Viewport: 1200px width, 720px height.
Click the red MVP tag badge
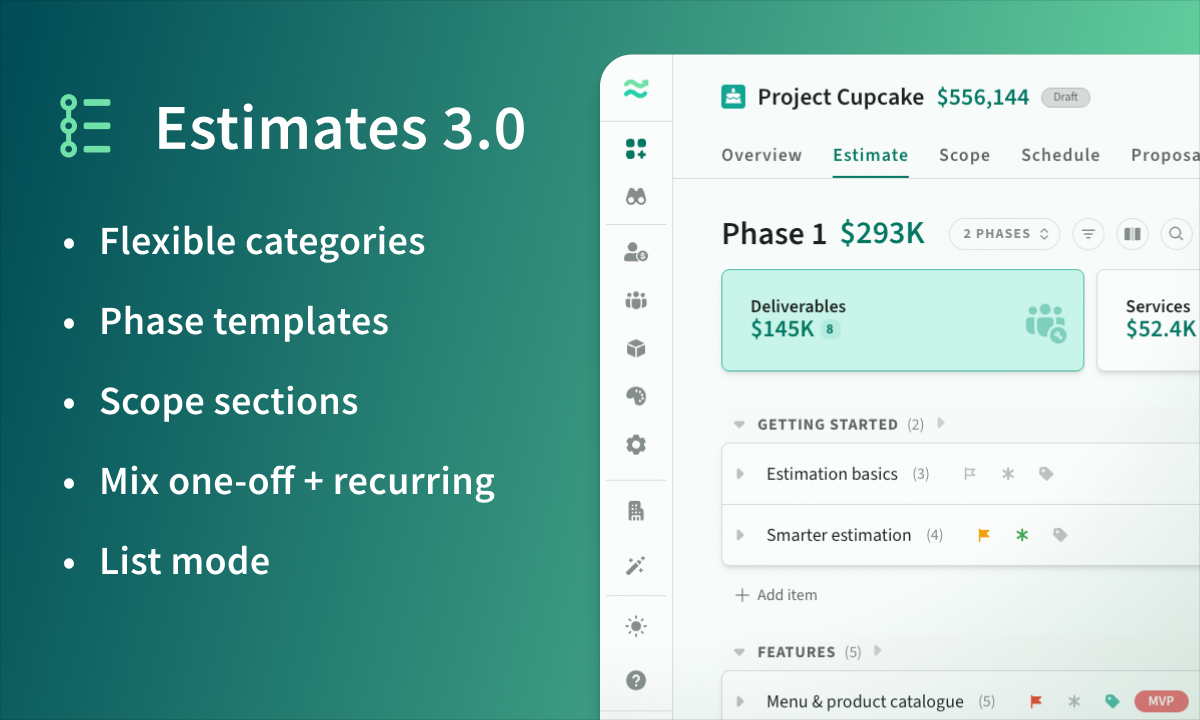click(x=1160, y=701)
